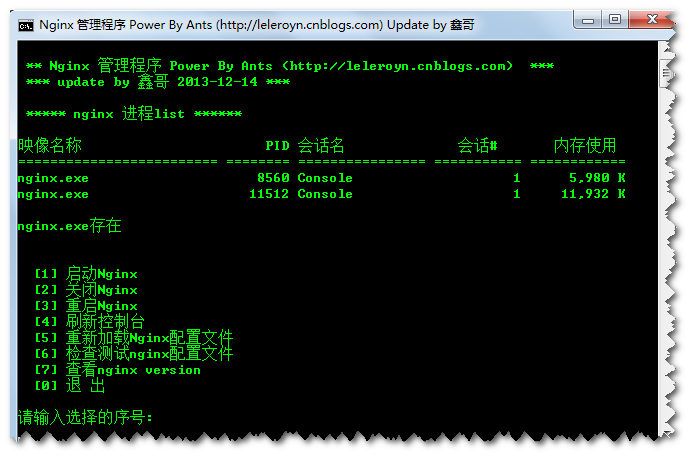Screen dimensions: 694x459
Task: Click option '[6] 检查测试nginx配置文件'
Action: (x=134, y=354)
